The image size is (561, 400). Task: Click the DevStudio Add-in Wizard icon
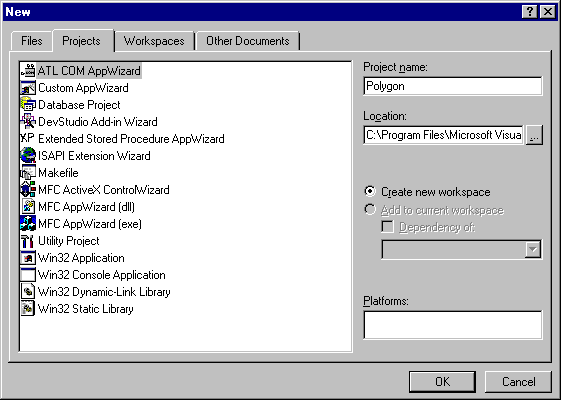tap(28, 122)
